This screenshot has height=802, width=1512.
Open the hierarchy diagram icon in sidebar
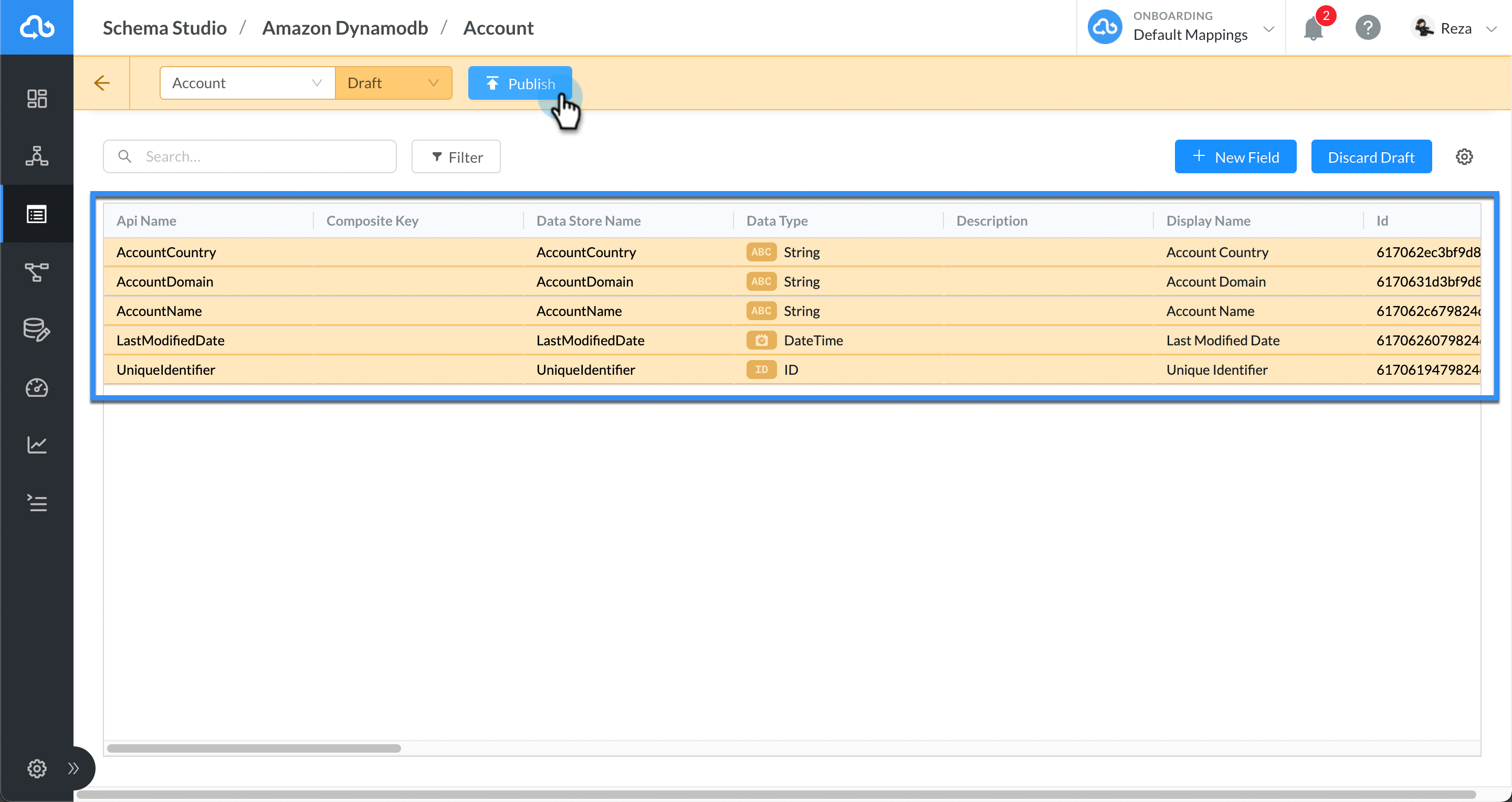point(36,156)
